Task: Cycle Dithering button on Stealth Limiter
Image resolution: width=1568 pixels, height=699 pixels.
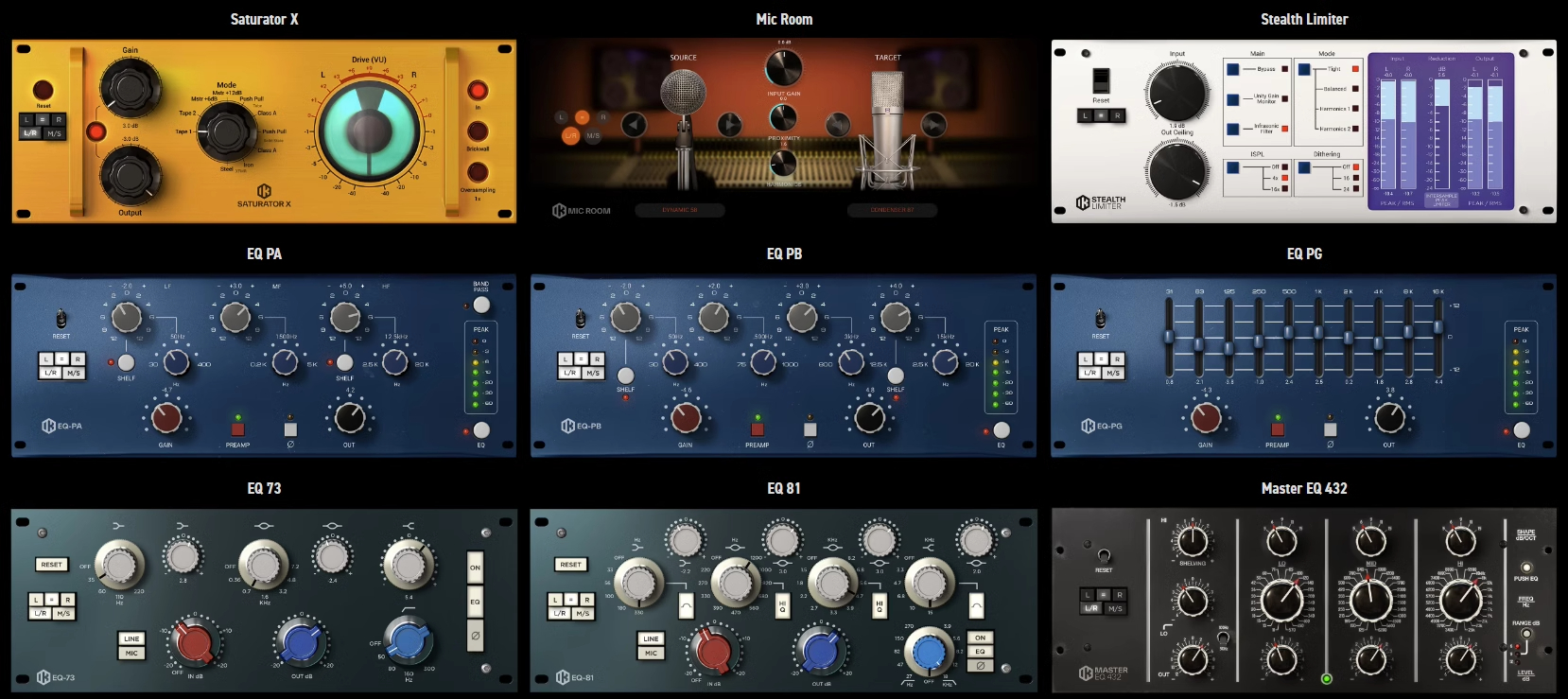Action: tap(1304, 168)
